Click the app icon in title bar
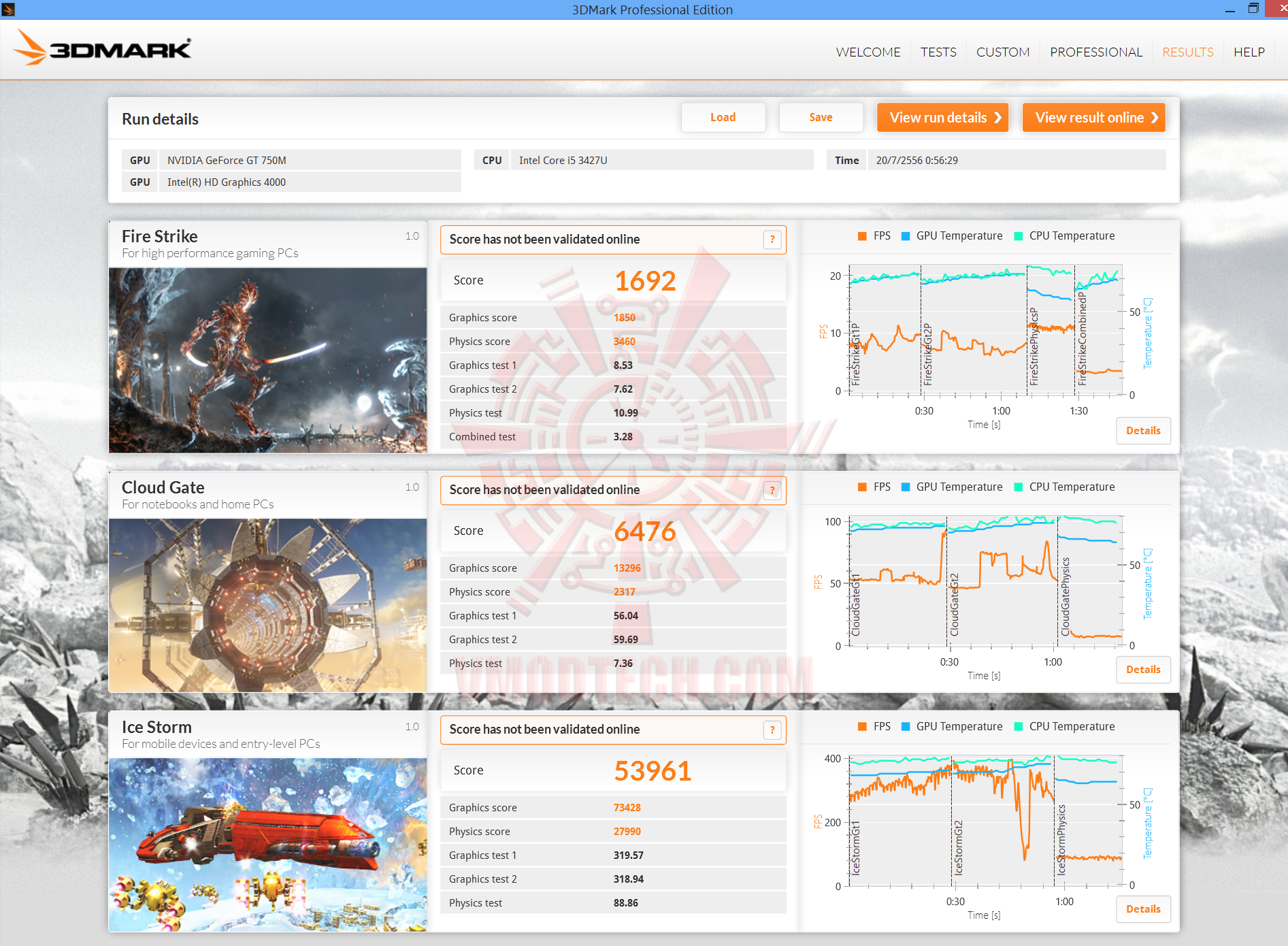The width and height of the screenshot is (1288, 946). 8,10
